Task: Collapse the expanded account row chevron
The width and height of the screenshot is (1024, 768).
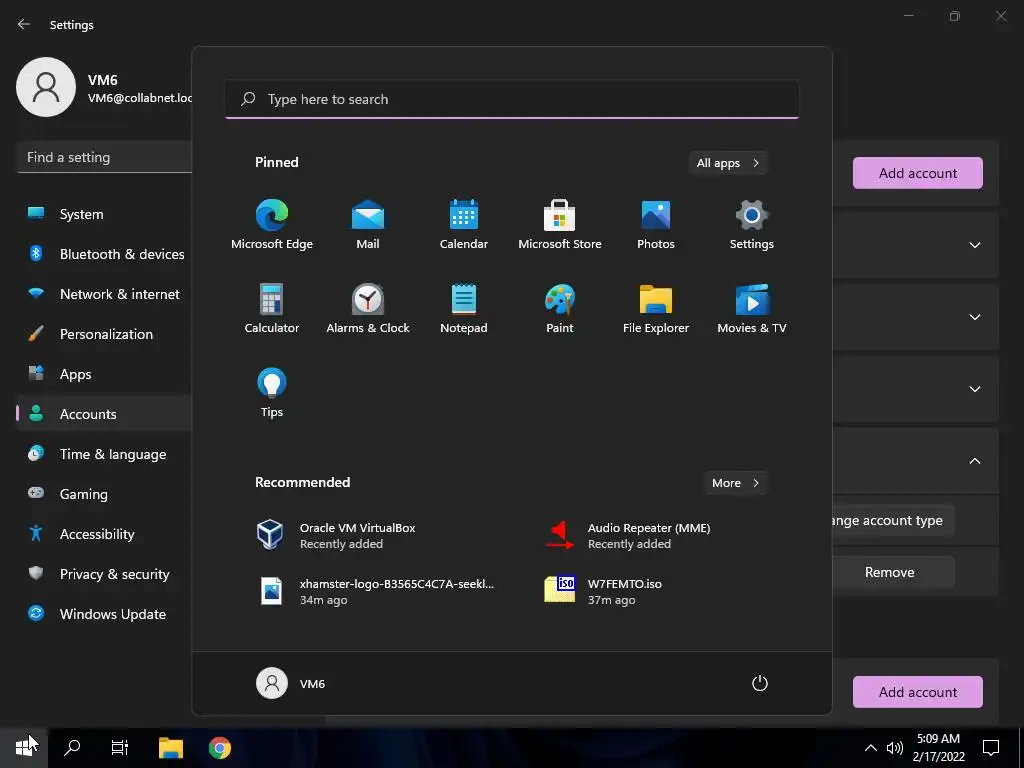Action: pos(975,461)
